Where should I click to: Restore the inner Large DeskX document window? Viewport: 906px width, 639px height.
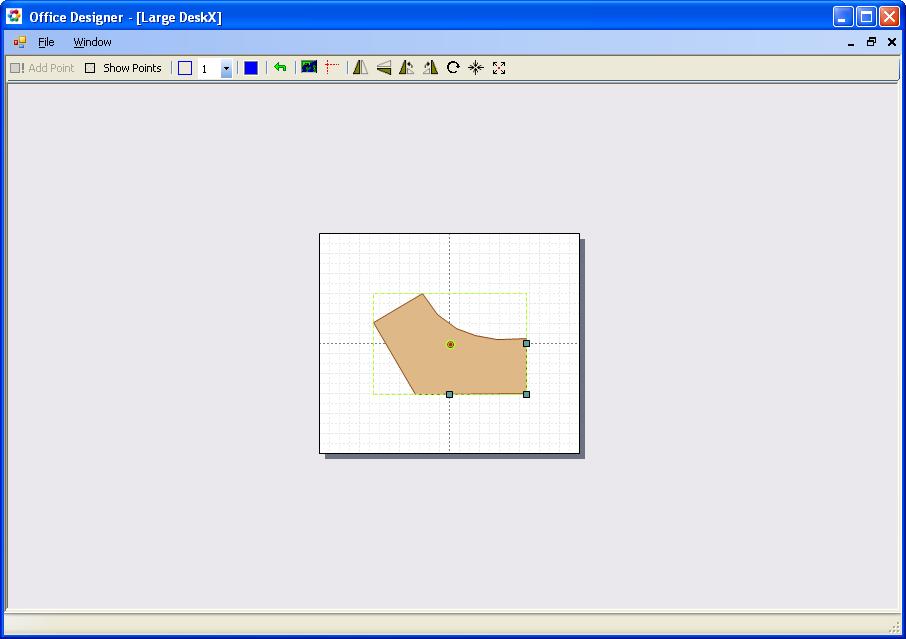click(x=871, y=42)
